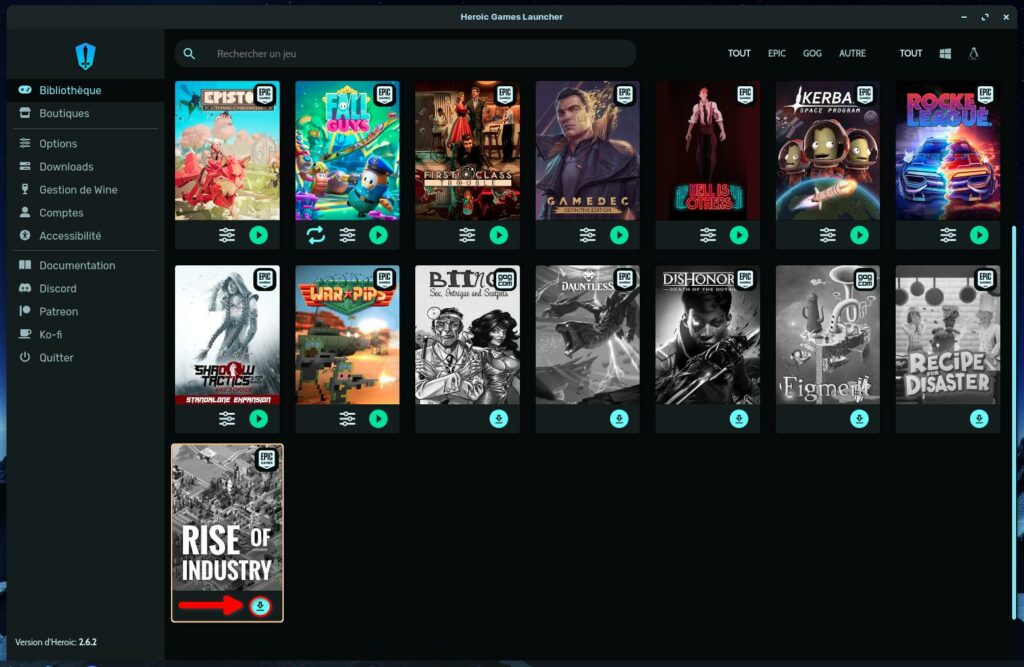Show only GOG store games
This screenshot has height=667, width=1024.
pos(812,53)
